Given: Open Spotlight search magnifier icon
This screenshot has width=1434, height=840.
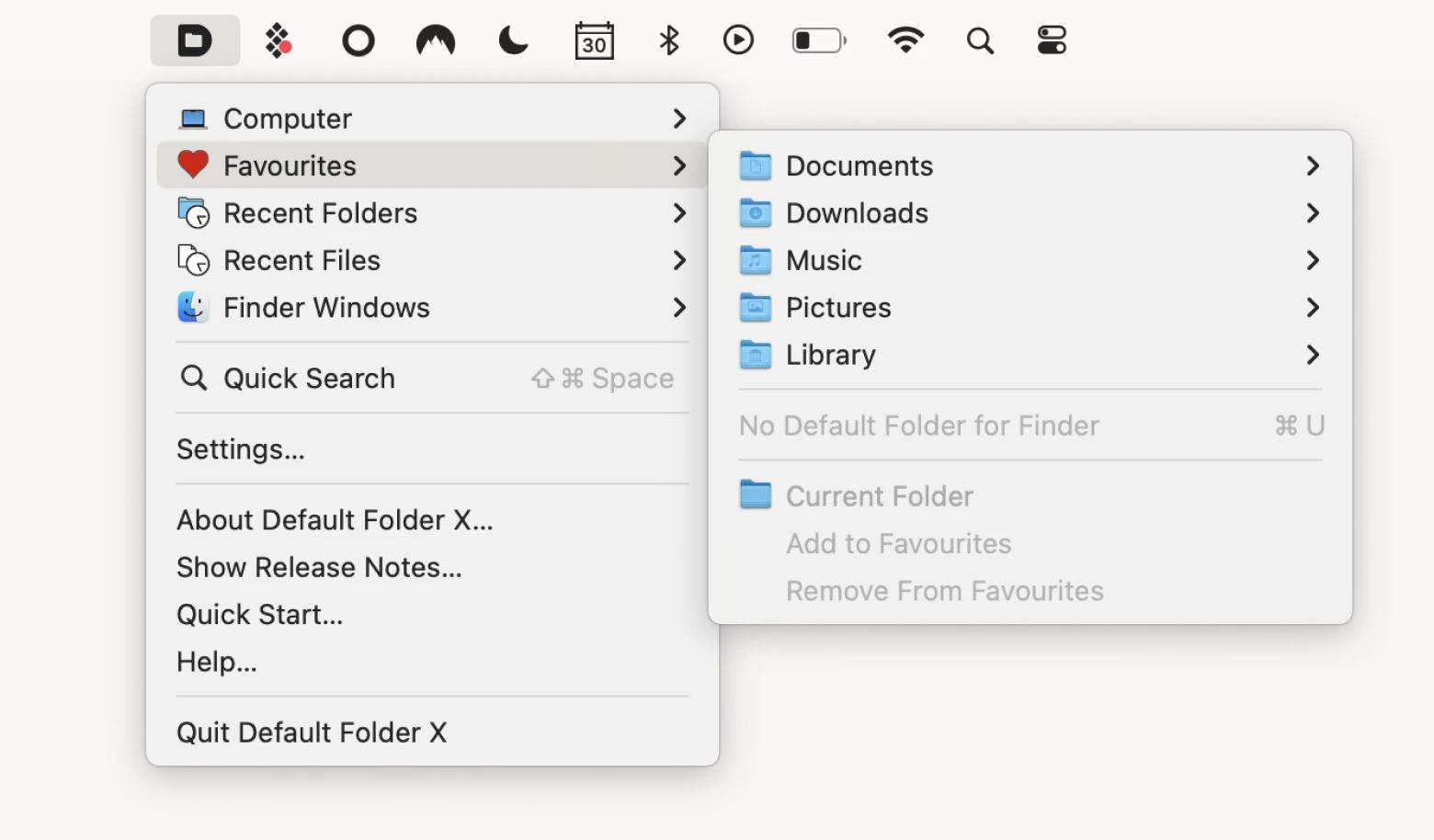Looking at the screenshot, I should [980, 40].
